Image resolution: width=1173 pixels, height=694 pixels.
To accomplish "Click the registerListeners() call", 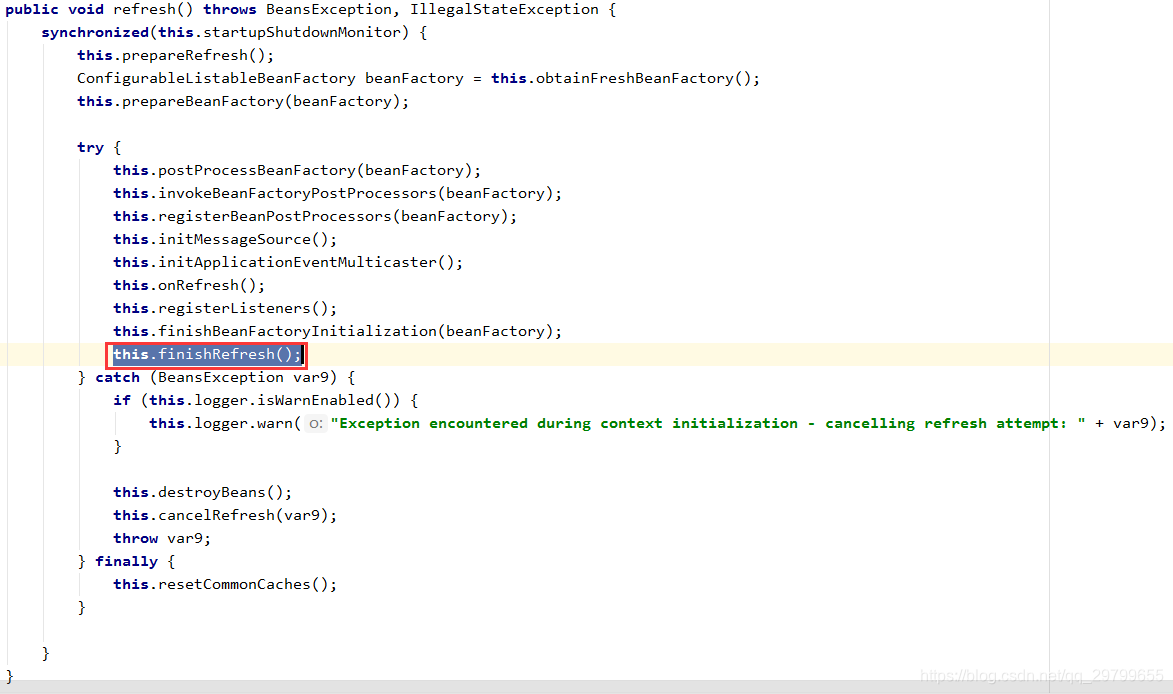I will pyautogui.click(x=225, y=309).
